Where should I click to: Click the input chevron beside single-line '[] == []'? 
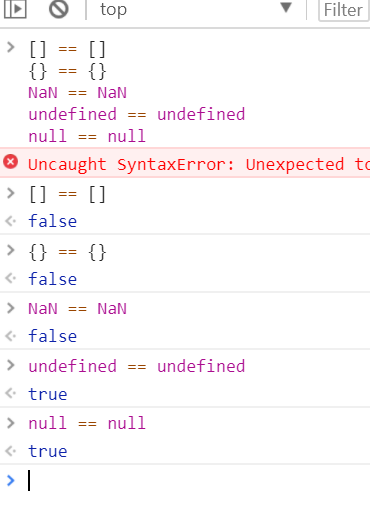pyautogui.click(x=11, y=193)
